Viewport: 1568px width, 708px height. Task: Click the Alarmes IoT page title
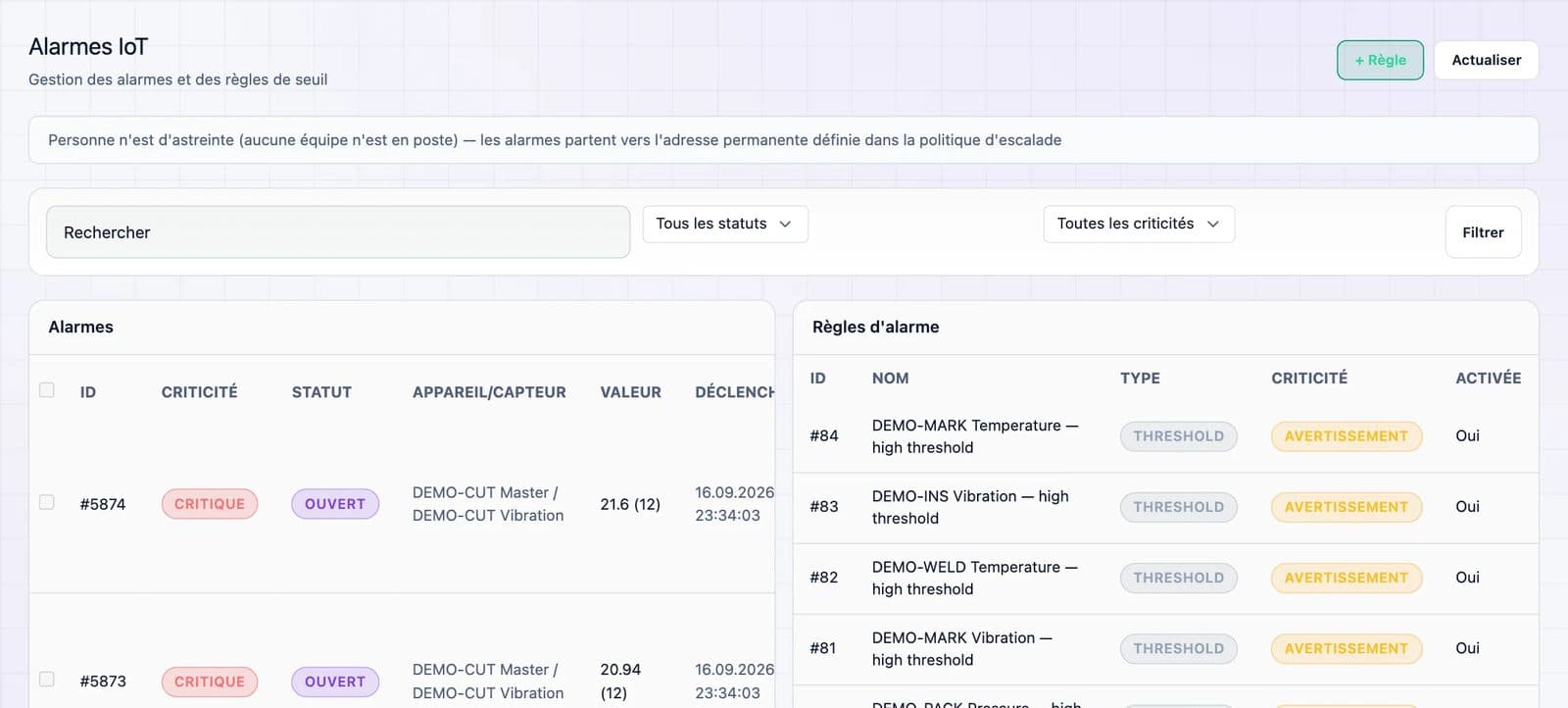(88, 47)
